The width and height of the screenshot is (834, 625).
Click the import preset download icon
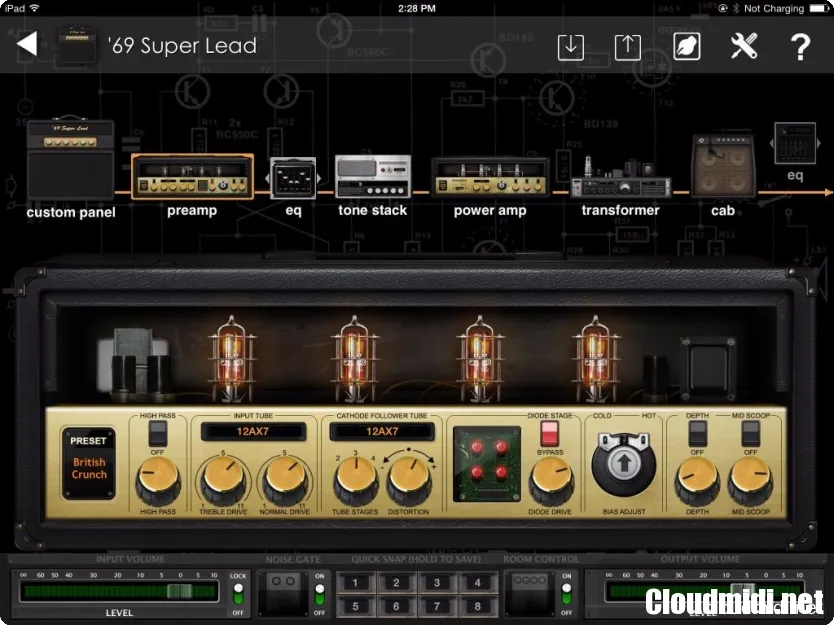click(570, 46)
